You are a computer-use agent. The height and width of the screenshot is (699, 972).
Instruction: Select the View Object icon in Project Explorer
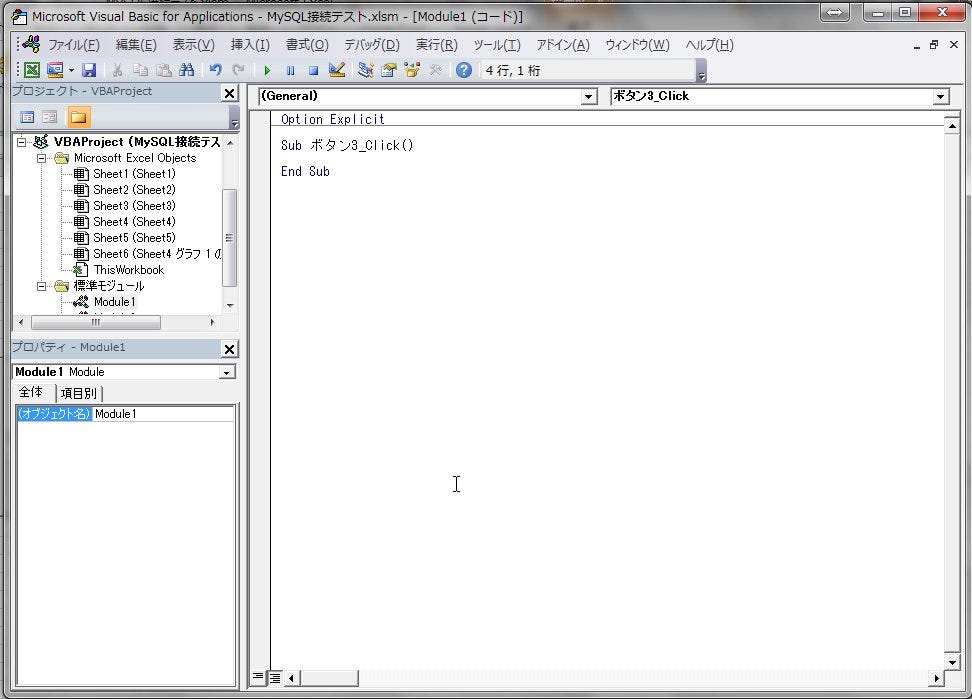coord(50,118)
